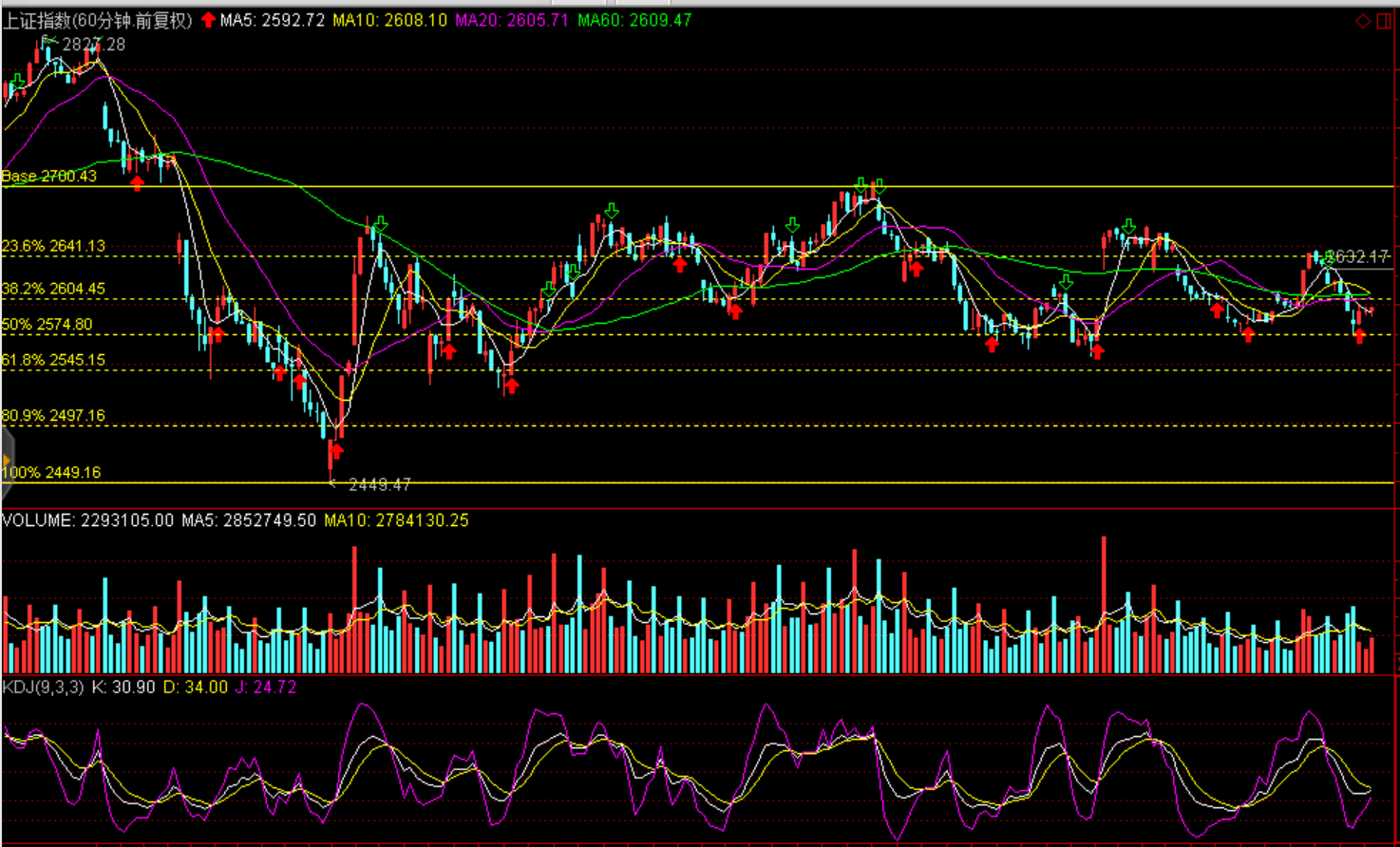Select the 50% 2574.80 retracement level label
The height and width of the screenshot is (847, 1400).
(x=47, y=325)
